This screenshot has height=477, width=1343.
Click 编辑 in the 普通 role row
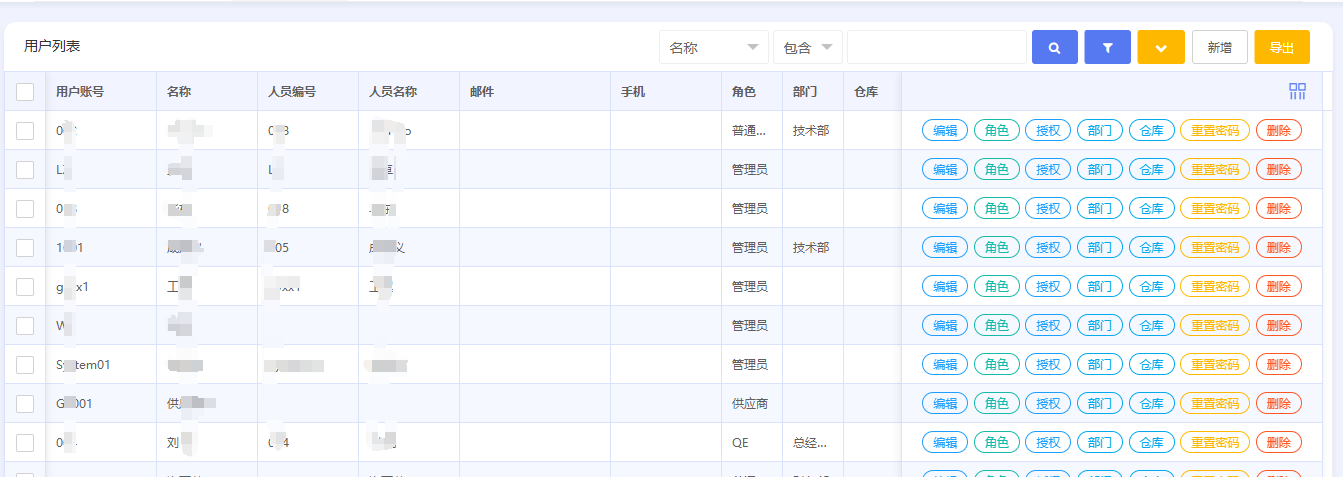click(x=945, y=130)
